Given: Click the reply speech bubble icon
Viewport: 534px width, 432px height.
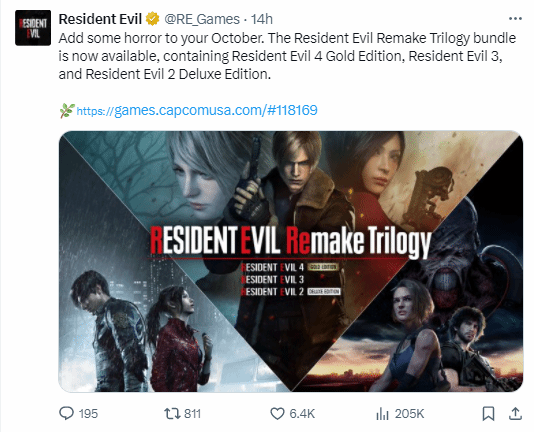Looking at the screenshot, I should (66, 413).
